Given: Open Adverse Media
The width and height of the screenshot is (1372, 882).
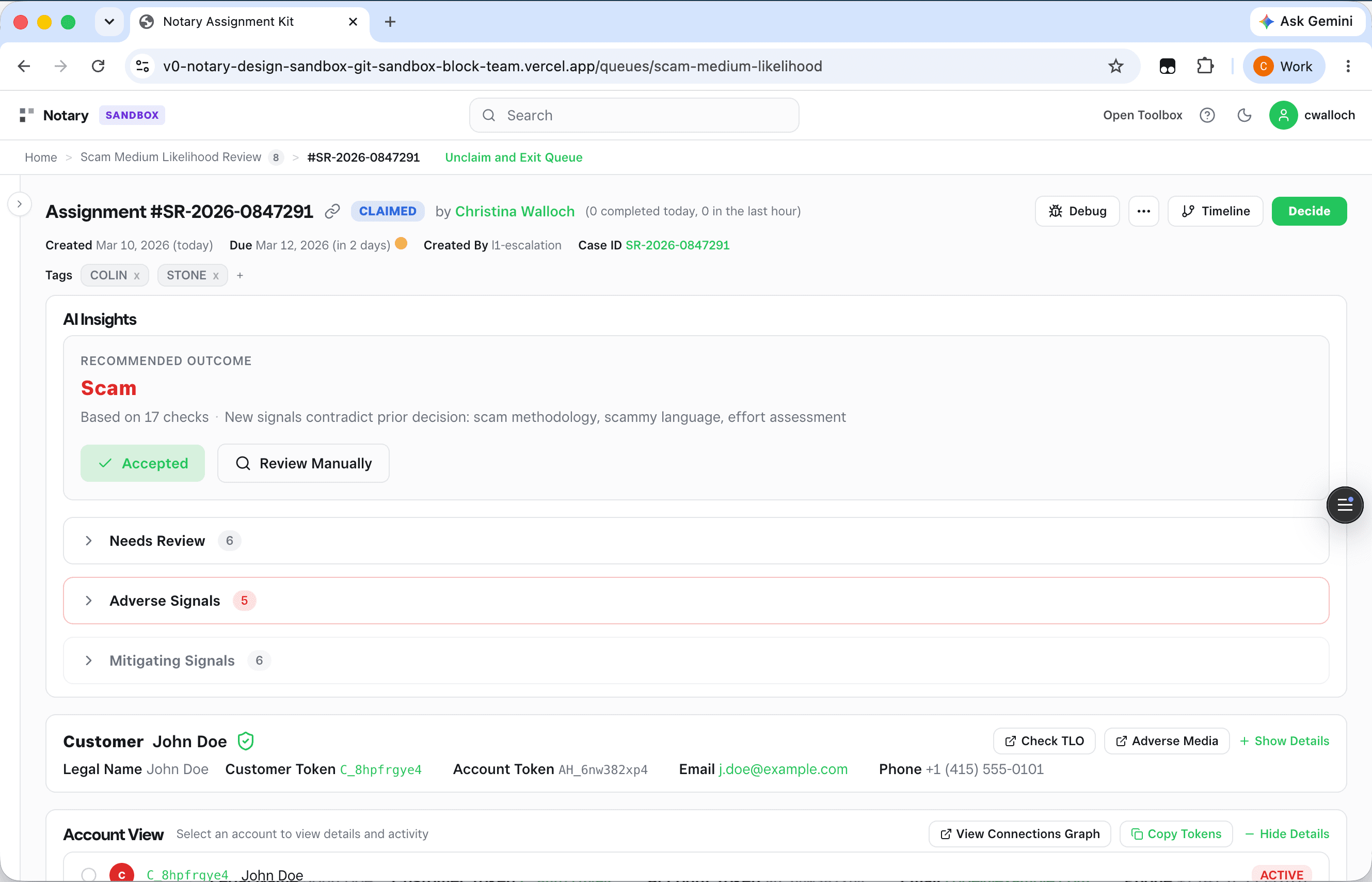Looking at the screenshot, I should pyautogui.click(x=1166, y=741).
